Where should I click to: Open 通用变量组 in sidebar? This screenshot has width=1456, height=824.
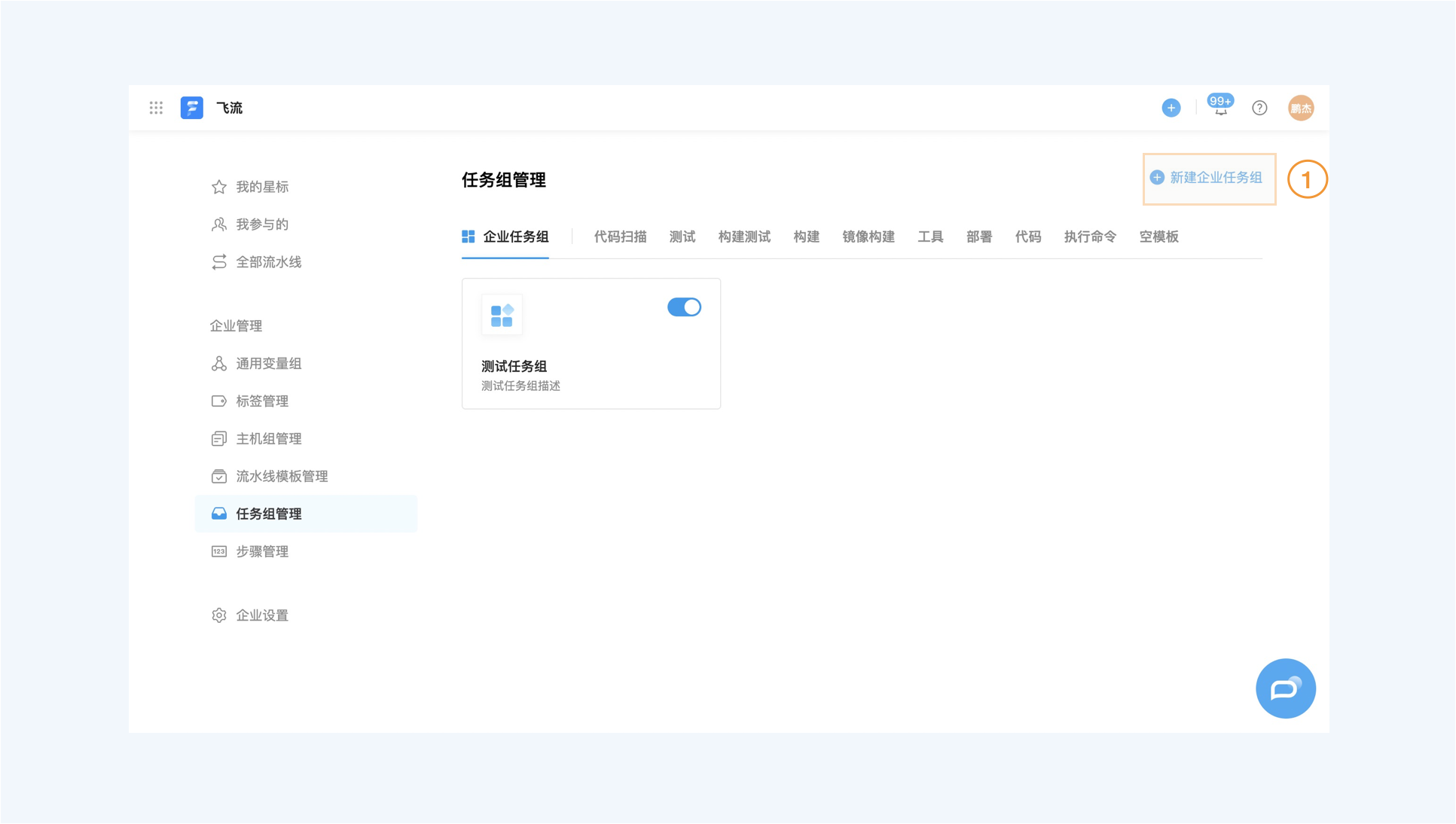click(269, 364)
